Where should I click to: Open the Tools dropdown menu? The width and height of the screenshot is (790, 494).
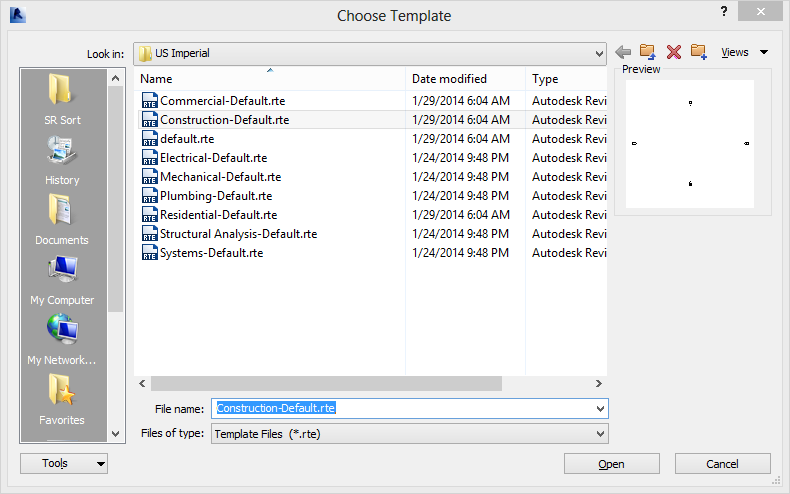[x=64, y=464]
